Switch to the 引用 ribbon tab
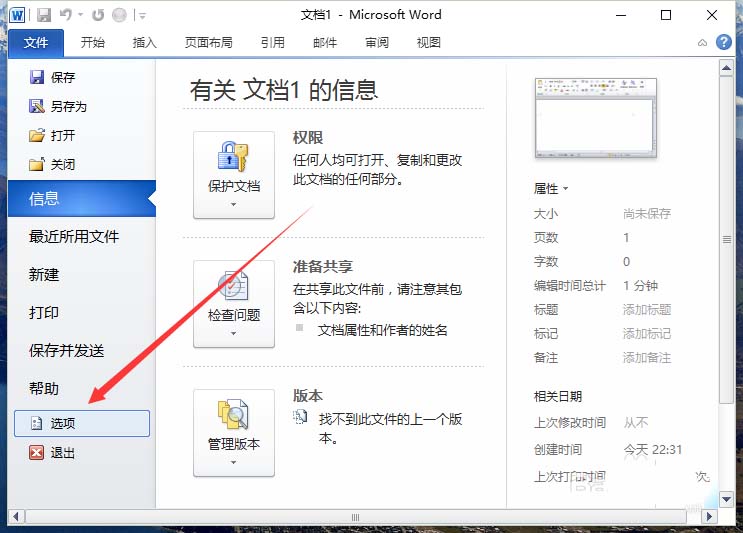 pos(272,43)
